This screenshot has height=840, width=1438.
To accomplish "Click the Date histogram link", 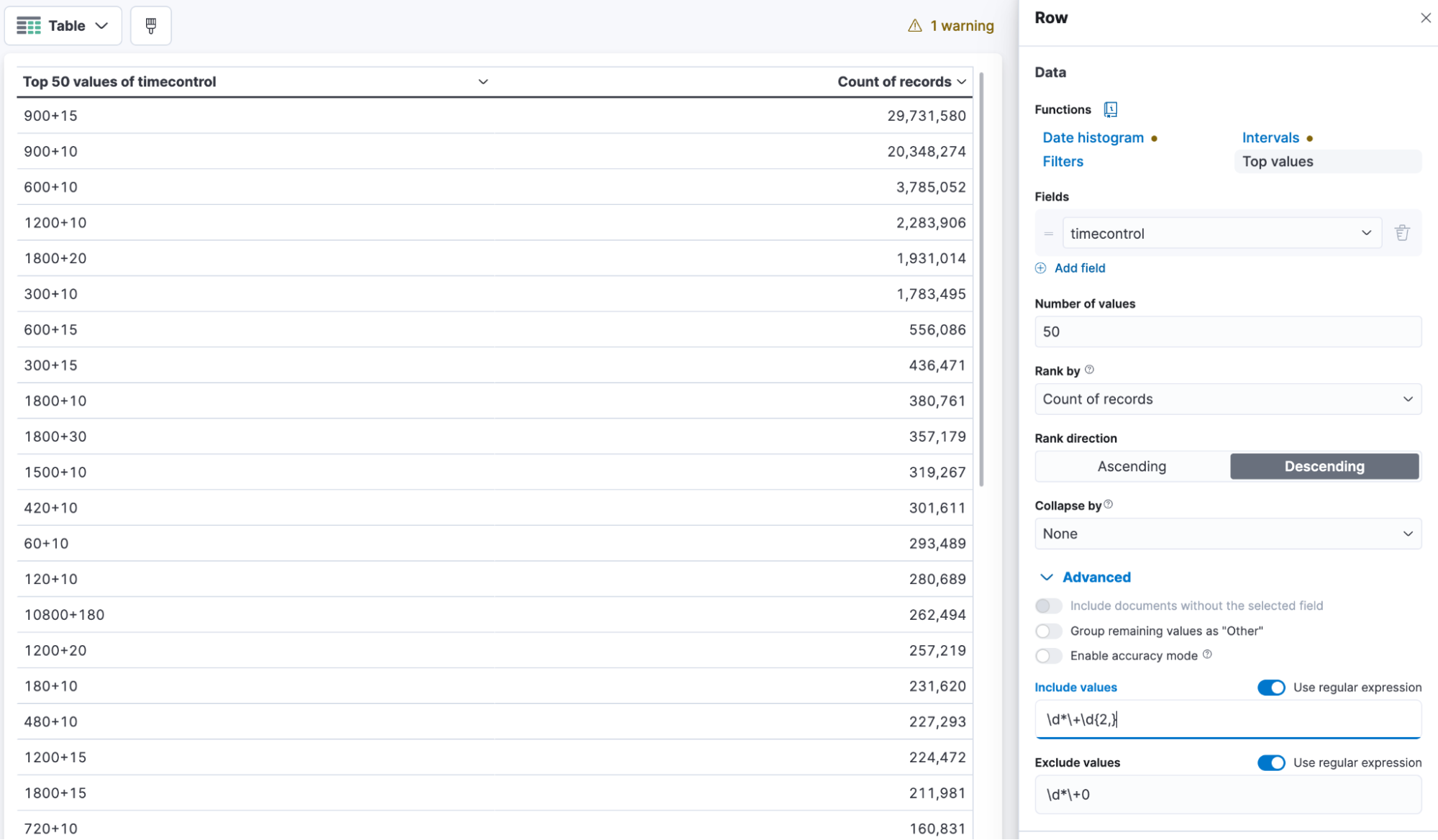I will point(1093,137).
